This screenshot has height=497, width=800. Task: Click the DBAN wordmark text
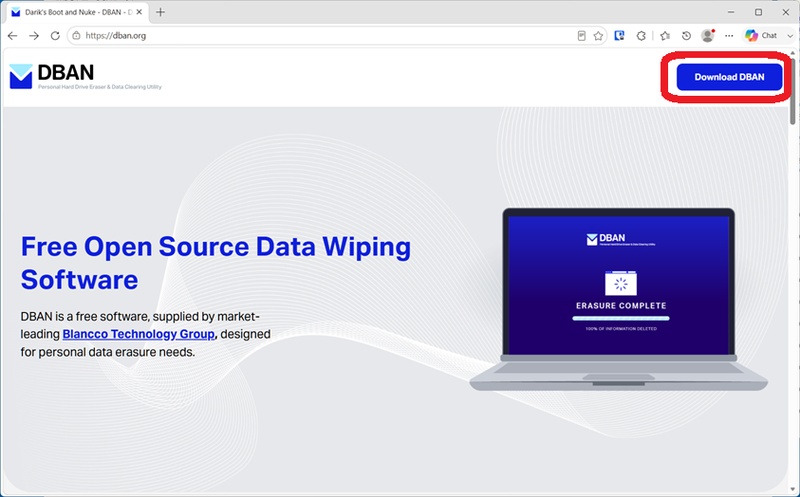click(65, 72)
